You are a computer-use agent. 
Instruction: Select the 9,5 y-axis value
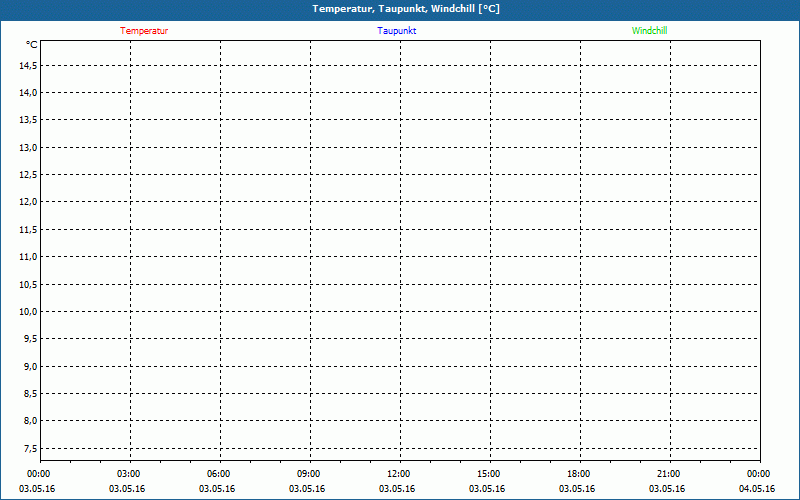(31, 339)
